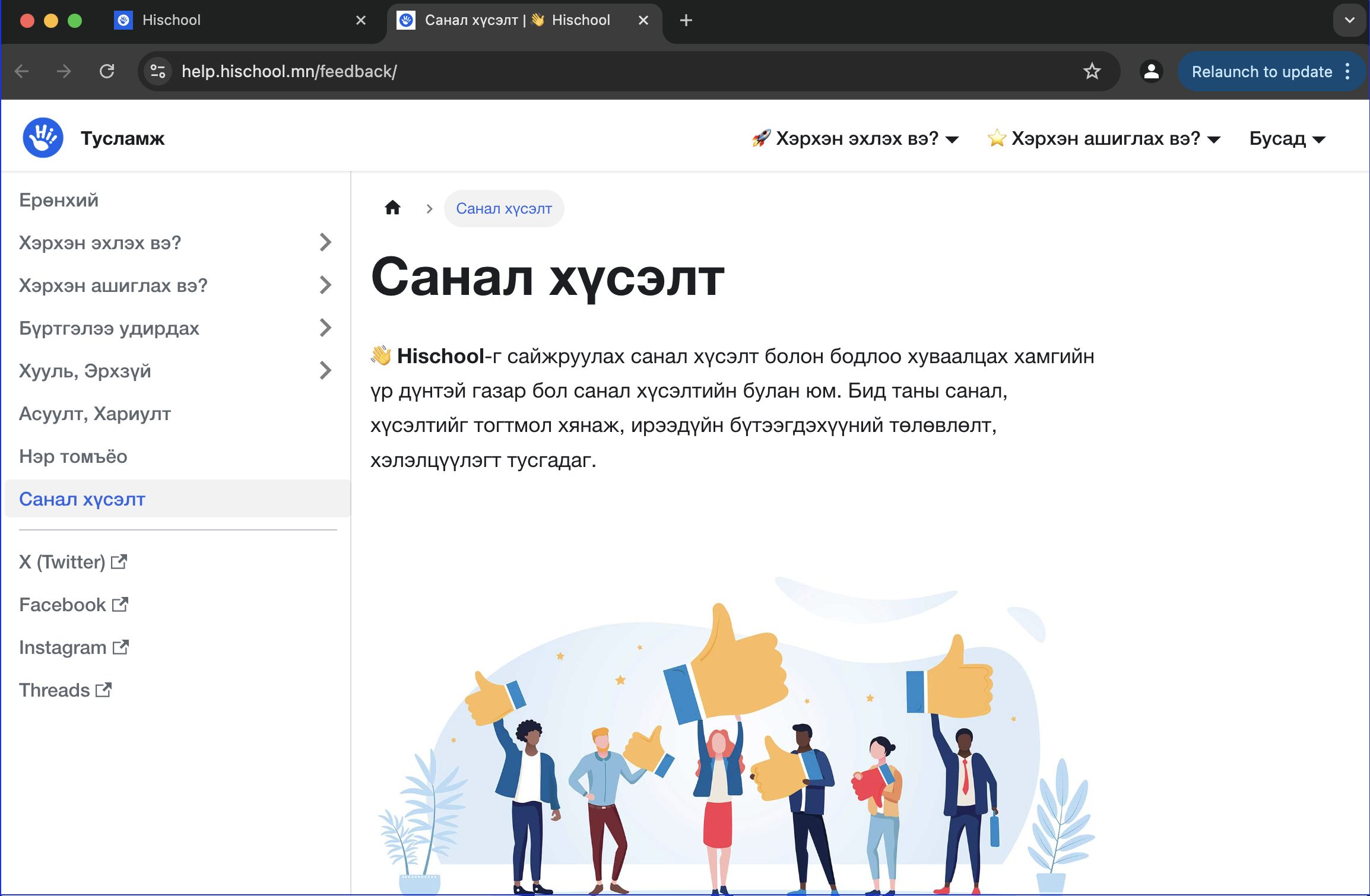
Task: Reload the page
Action: (x=107, y=71)
